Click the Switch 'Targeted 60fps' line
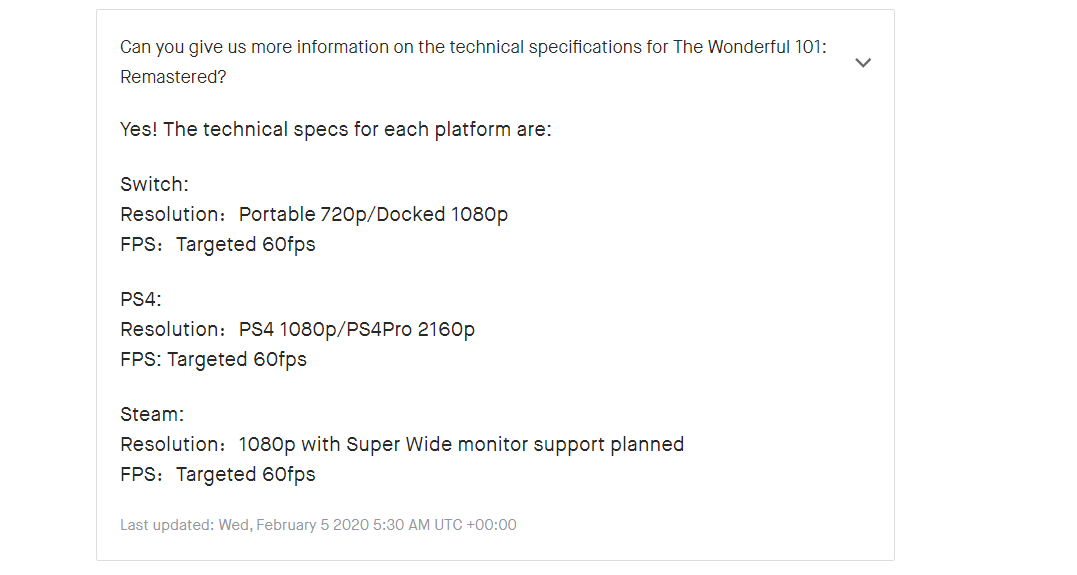This screenshot has height=575, width=1077. pos(218,245)
